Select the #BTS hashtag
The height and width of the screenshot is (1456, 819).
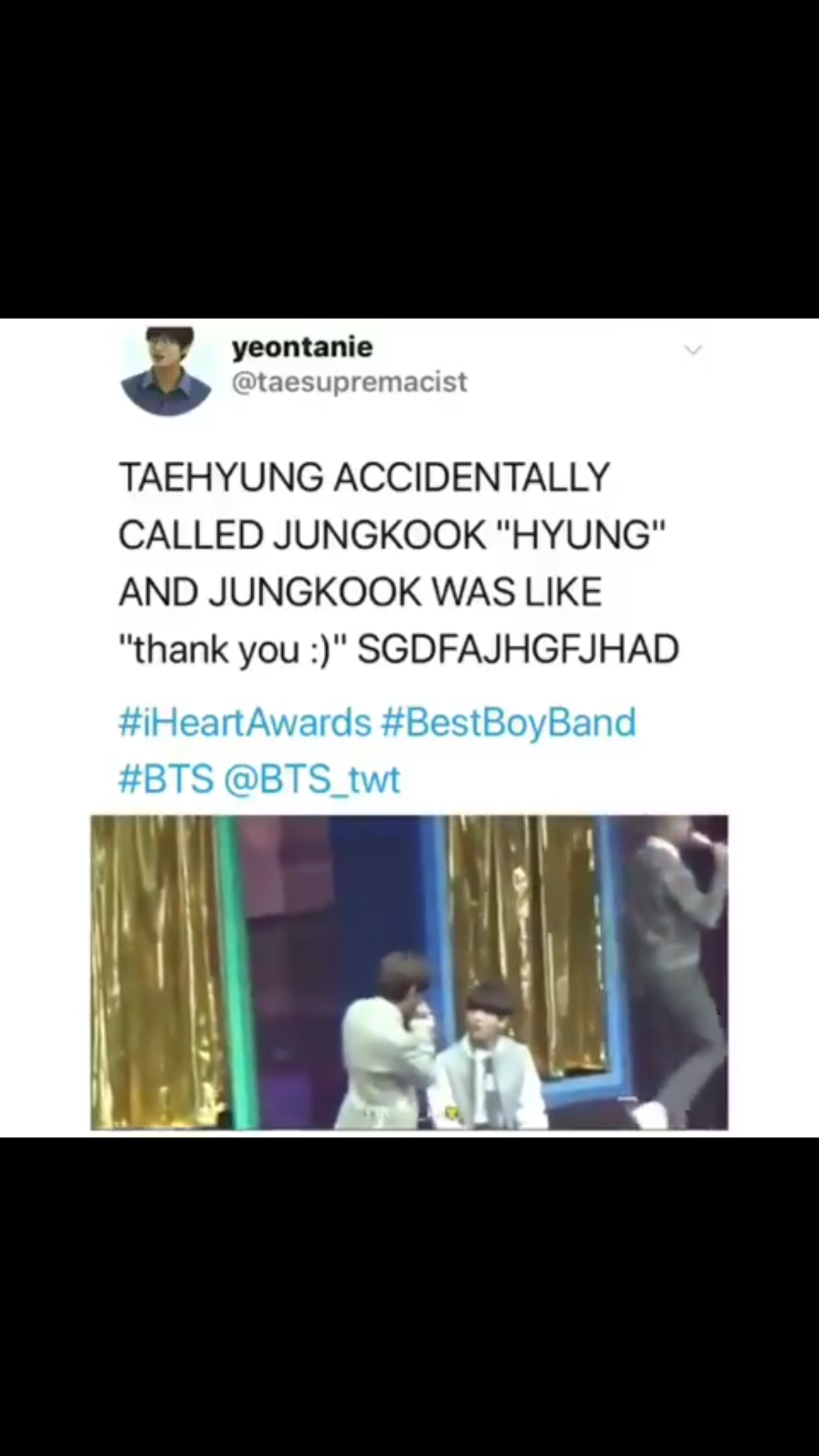pyautogui.click(x=166, y=779)
